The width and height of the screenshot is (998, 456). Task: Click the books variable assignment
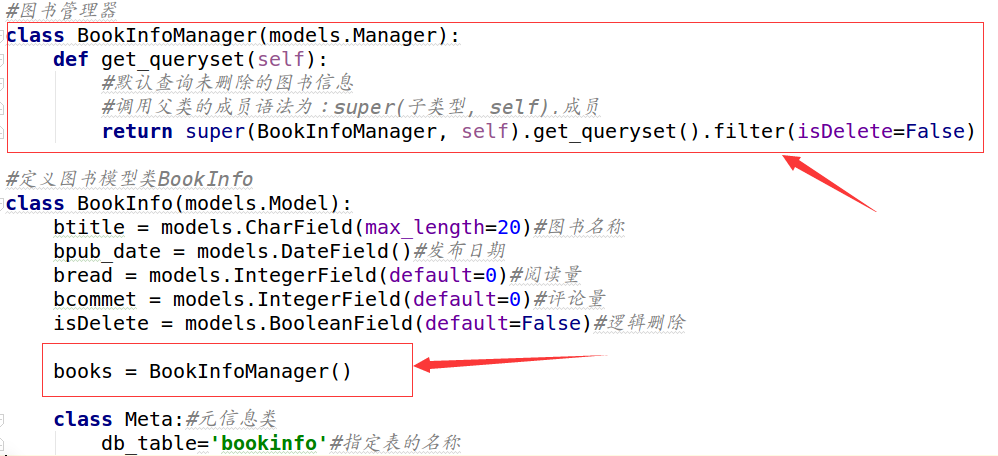83,371
